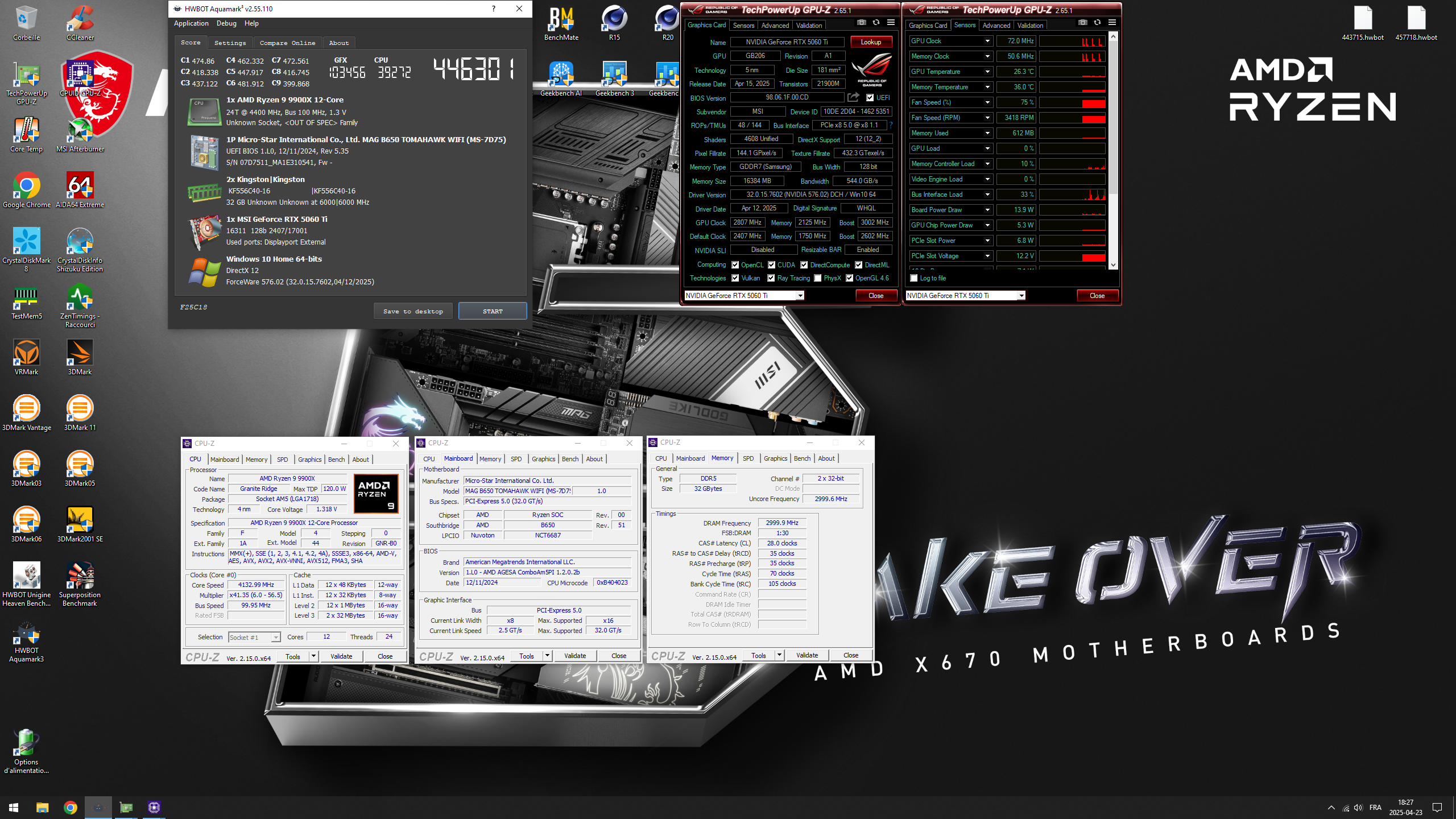This screenshot has height=819, width=1456.
Task: Click refresh icon in GPU-Z Sensors window
Action: [1097, 23]
